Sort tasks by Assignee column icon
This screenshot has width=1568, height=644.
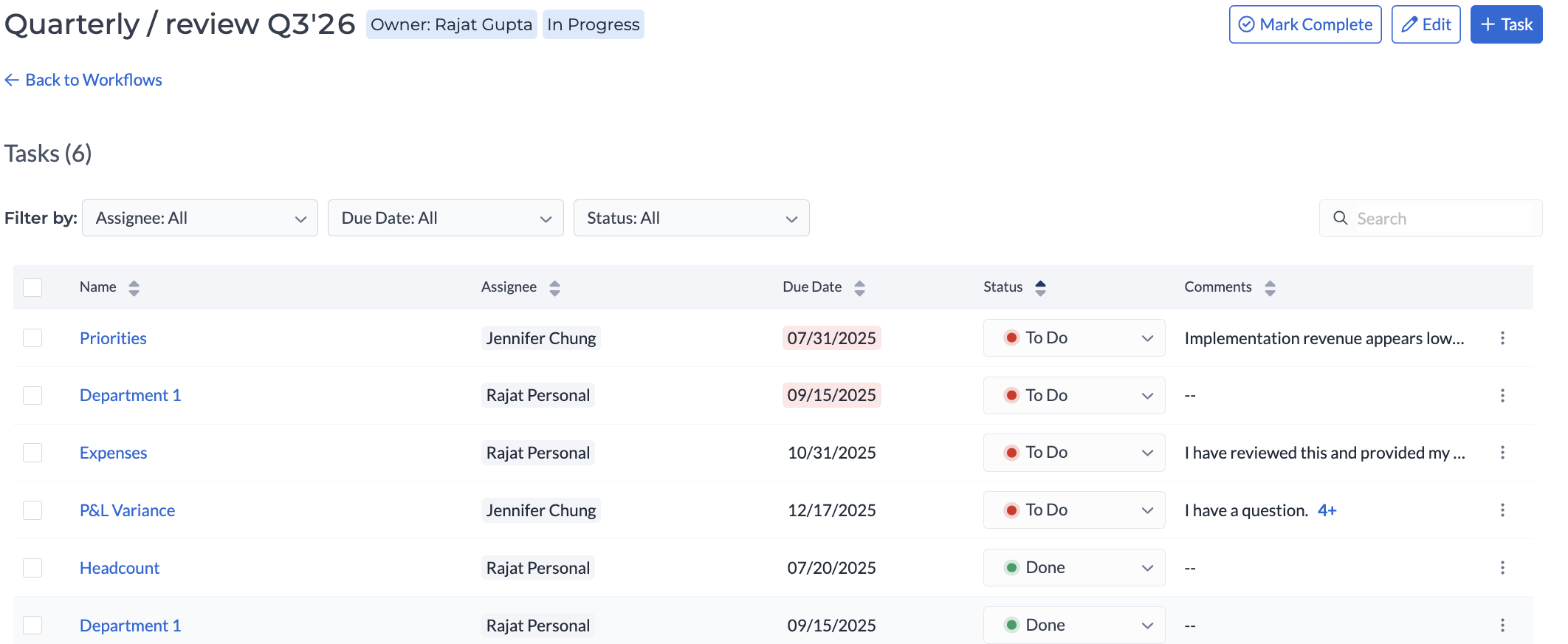click(x=554, y=287)
